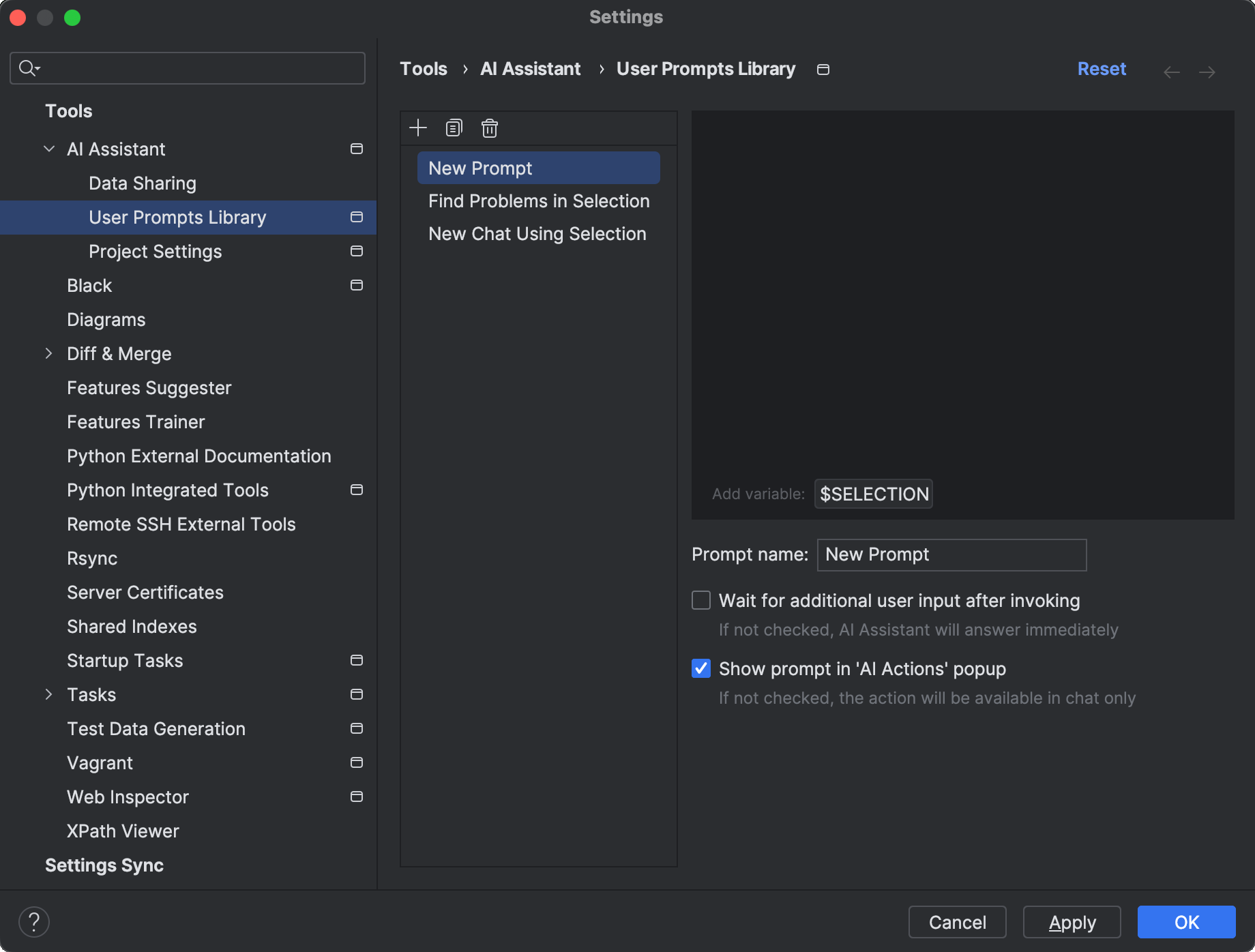This screenshot has width=1255, height=952.
Task: Click Reset link
Action: (1102, 69)
